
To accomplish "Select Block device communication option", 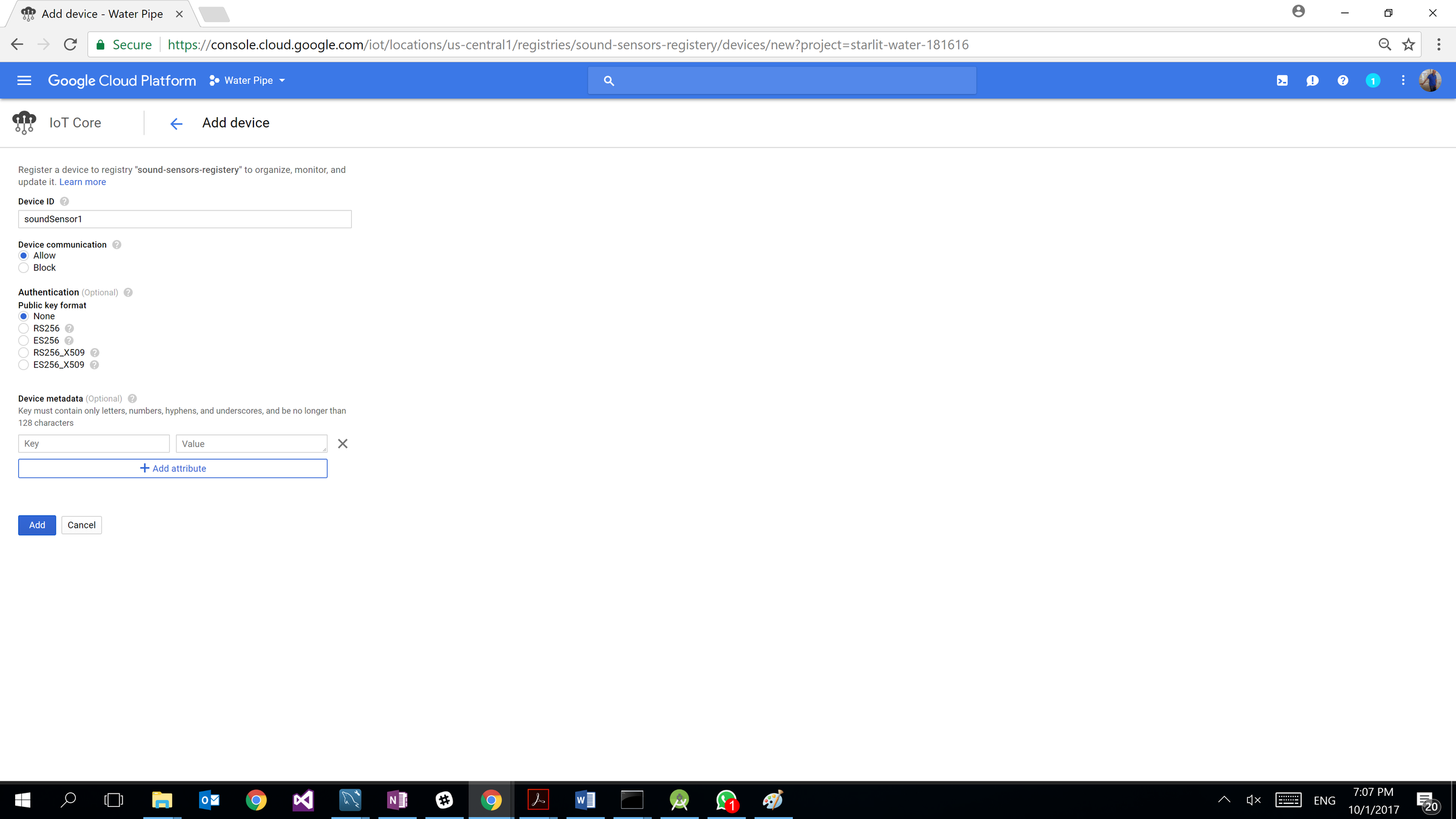I will (24, 268).
